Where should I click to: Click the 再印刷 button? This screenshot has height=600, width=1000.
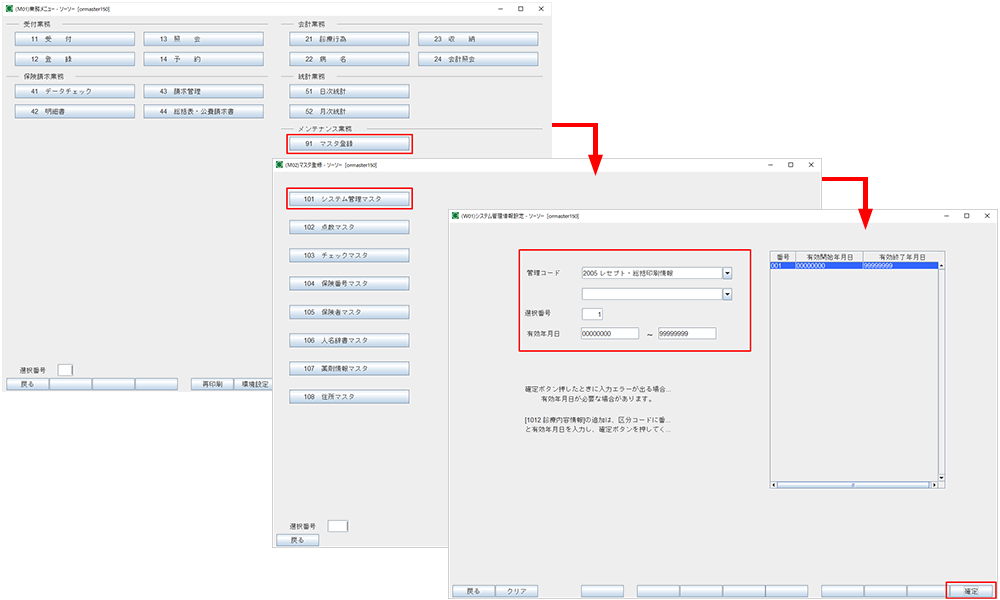coord(211,384)
